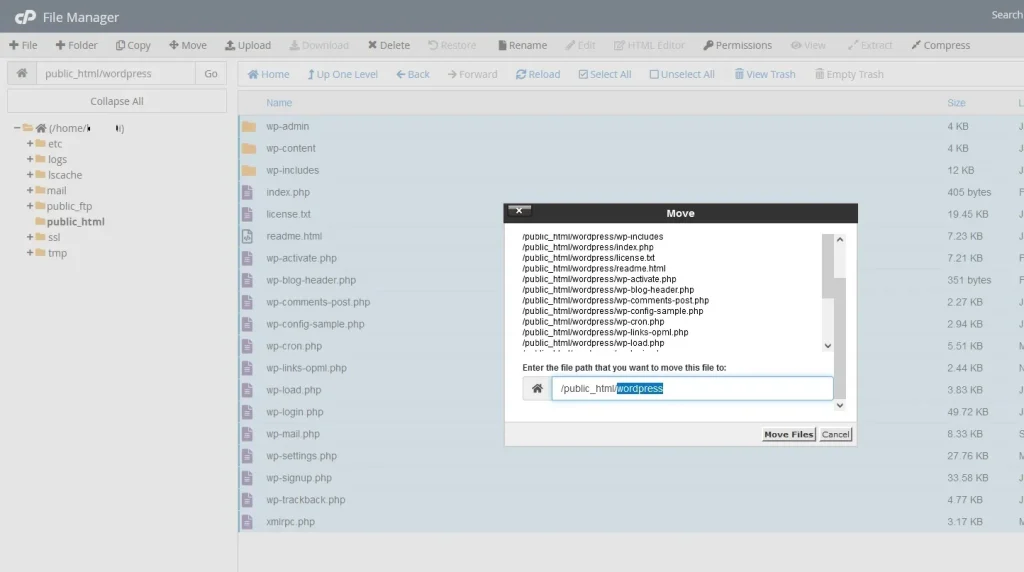Collapse the home root tree node
The height and width of the screenshot is (572, 1024).
click(17, 128)
